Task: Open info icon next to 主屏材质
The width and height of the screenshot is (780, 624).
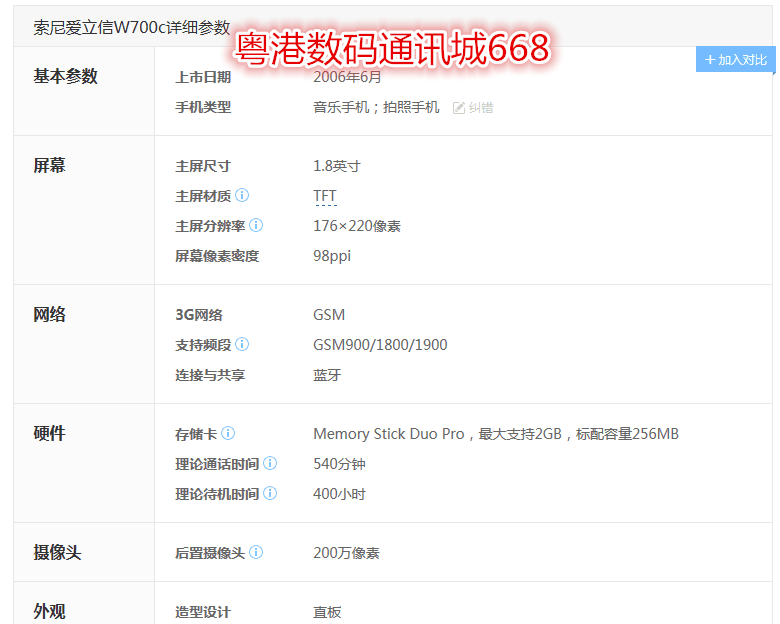Action: click(242, 195)
